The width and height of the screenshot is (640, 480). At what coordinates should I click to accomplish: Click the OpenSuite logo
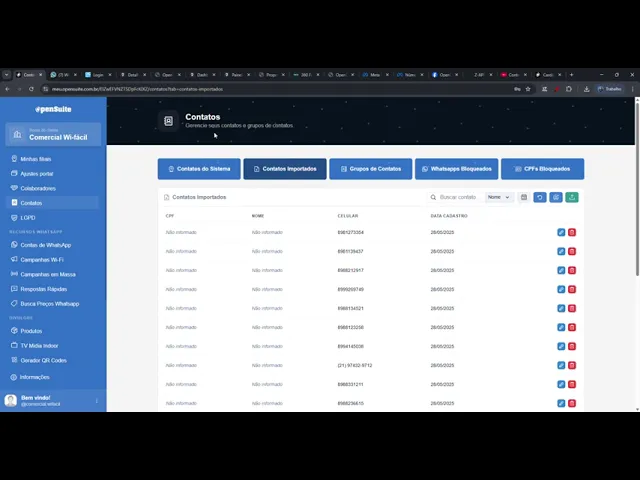pos(53,109)
